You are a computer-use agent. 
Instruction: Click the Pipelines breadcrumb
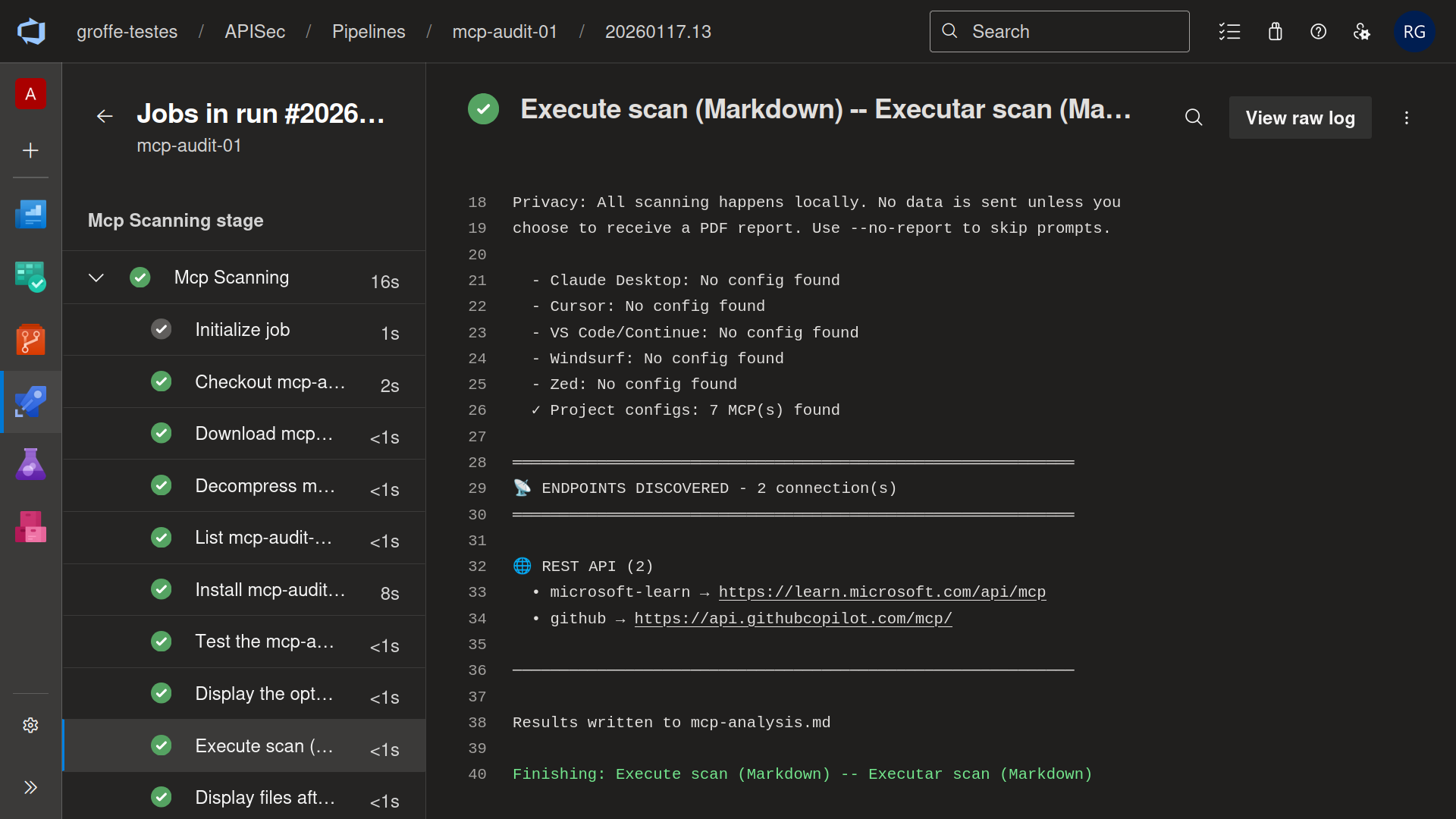pos(369,32)
